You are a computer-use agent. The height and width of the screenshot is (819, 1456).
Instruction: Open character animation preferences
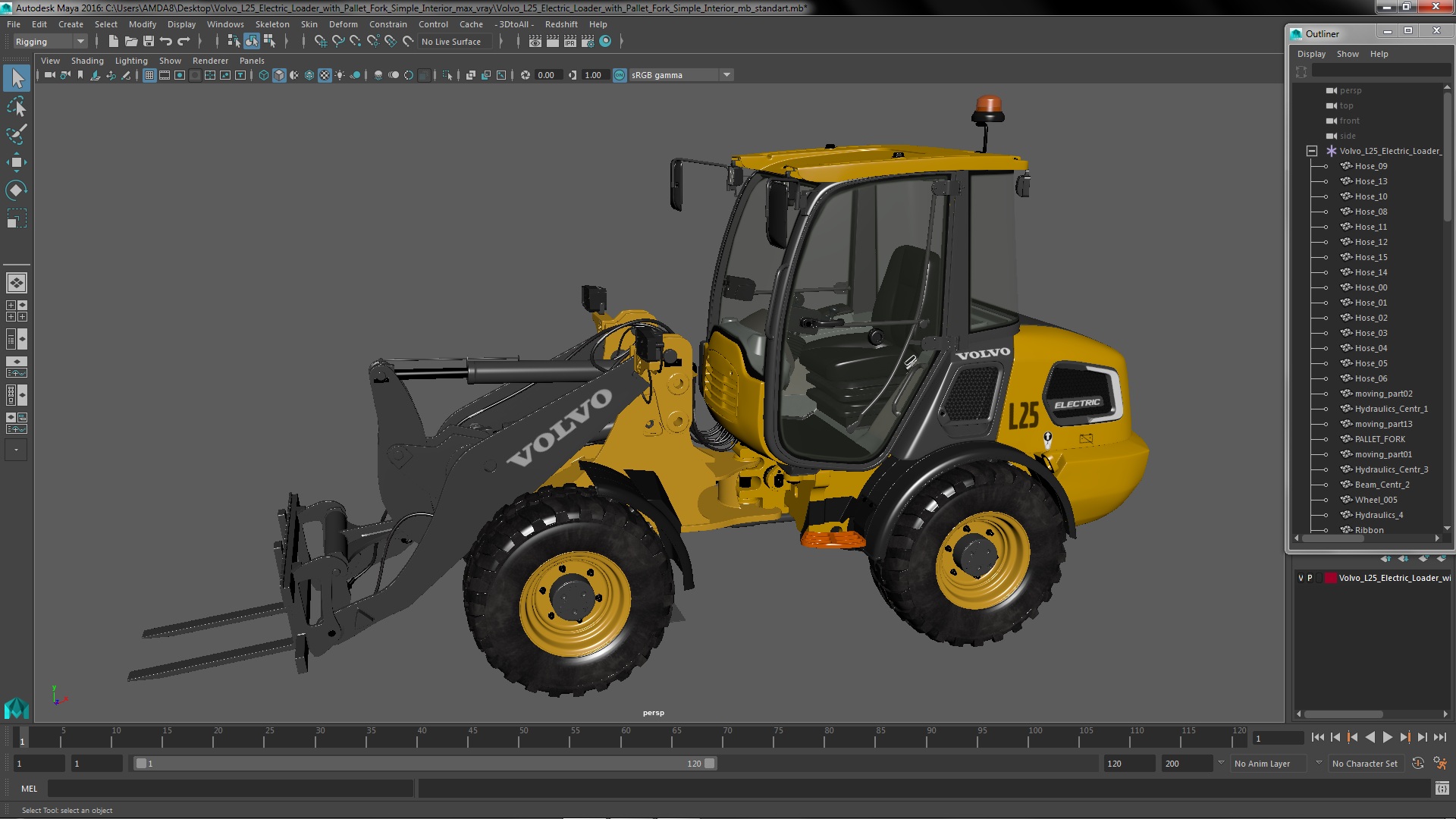point(1440,764)
